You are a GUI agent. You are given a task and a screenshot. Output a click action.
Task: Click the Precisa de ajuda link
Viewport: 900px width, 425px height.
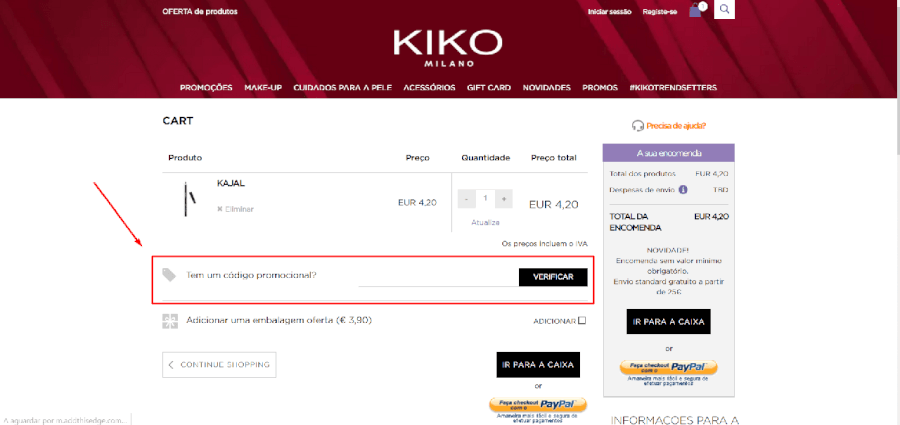point(676,125)
